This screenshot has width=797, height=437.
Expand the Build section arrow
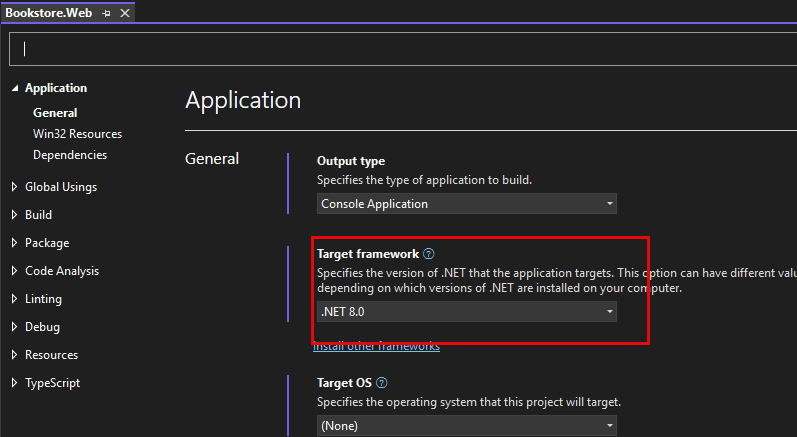point(14,215)
